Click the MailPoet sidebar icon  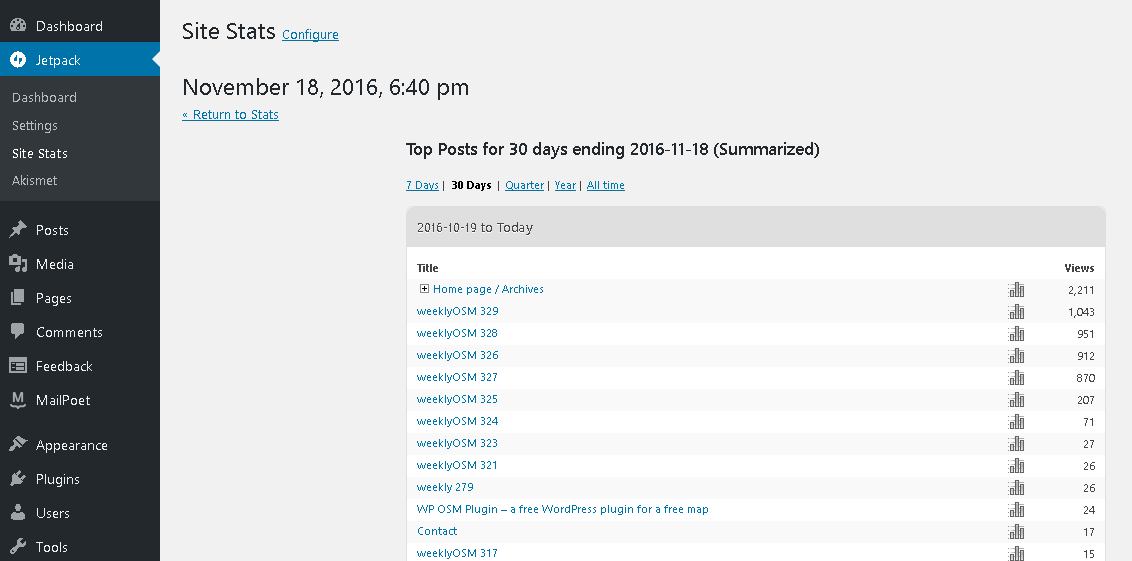coord(18,400)
